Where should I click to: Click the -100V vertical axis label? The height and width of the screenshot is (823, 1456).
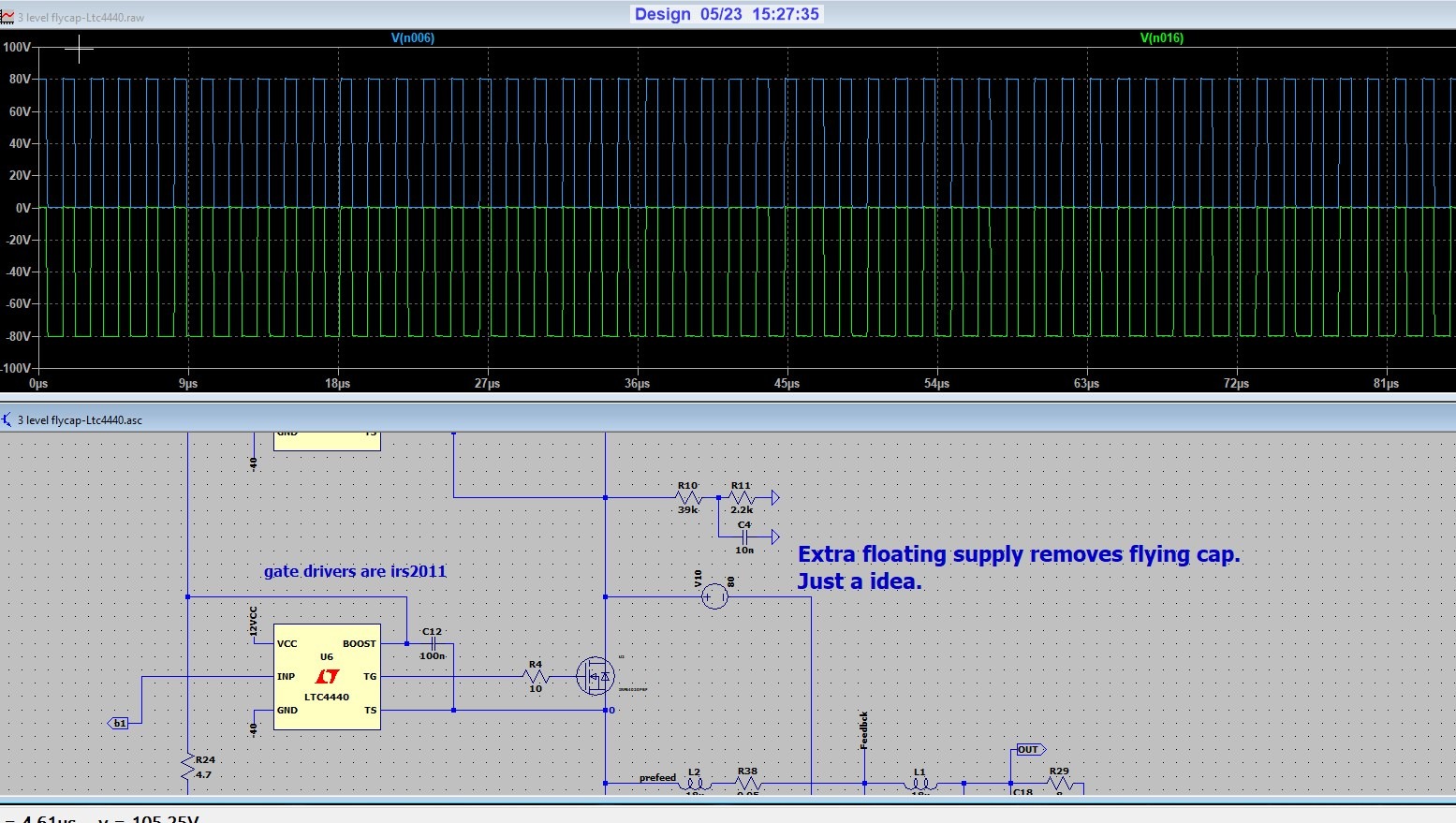pyautogui.click(x=15, y=368)
